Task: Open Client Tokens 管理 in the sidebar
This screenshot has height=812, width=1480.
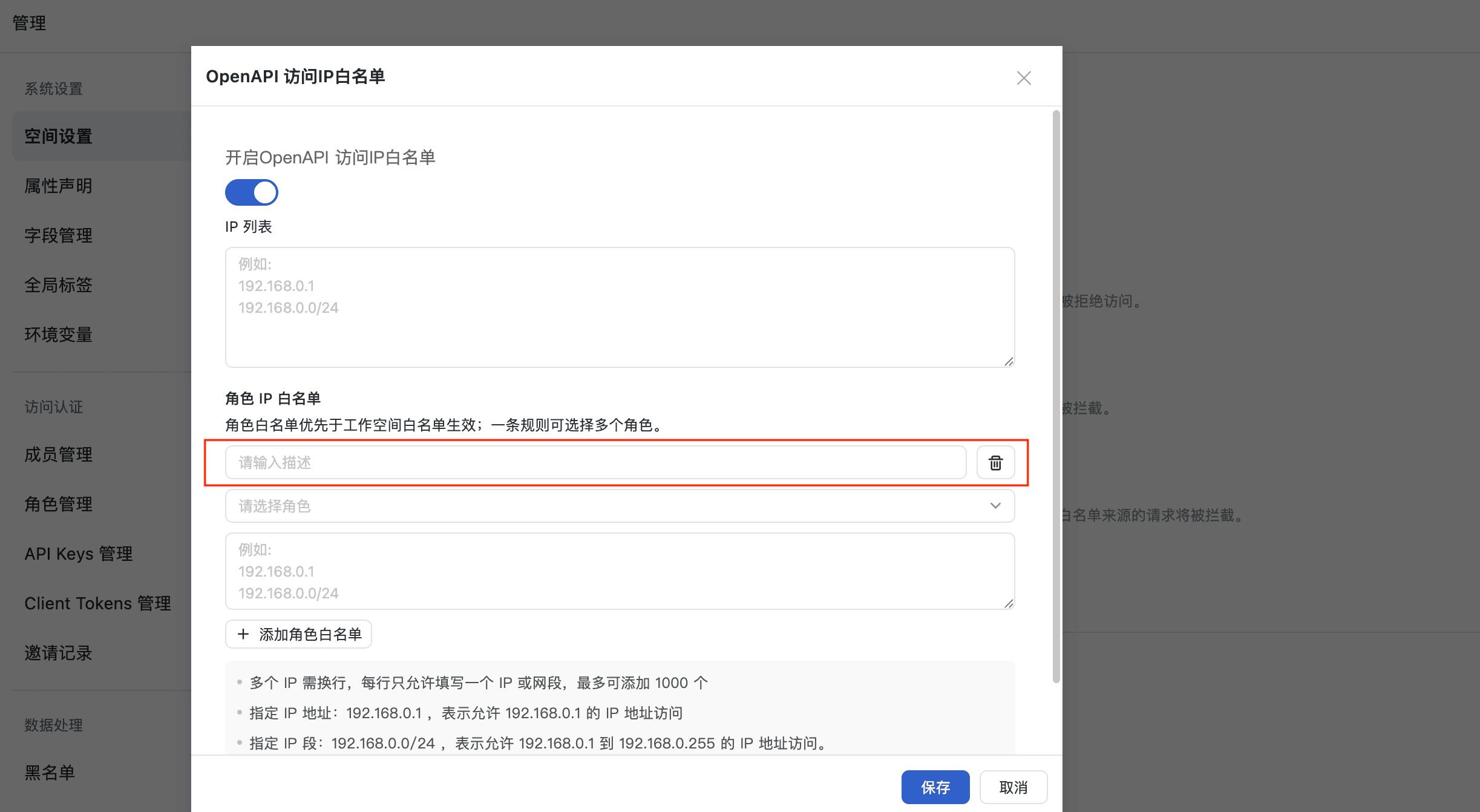Action: click(97, 603)
